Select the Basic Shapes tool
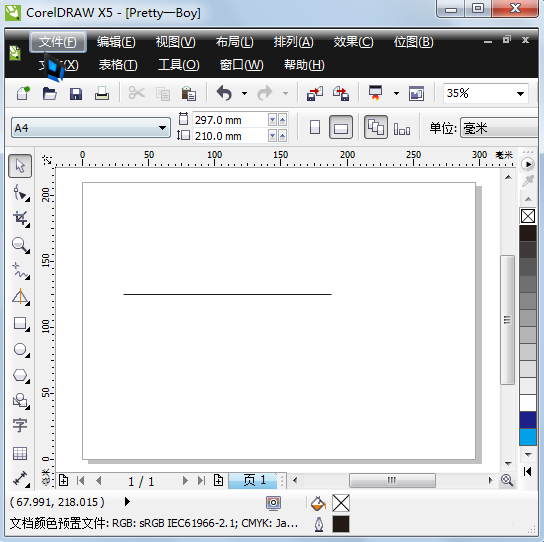The width and height of the screenshot is (544, 542). 20,401
